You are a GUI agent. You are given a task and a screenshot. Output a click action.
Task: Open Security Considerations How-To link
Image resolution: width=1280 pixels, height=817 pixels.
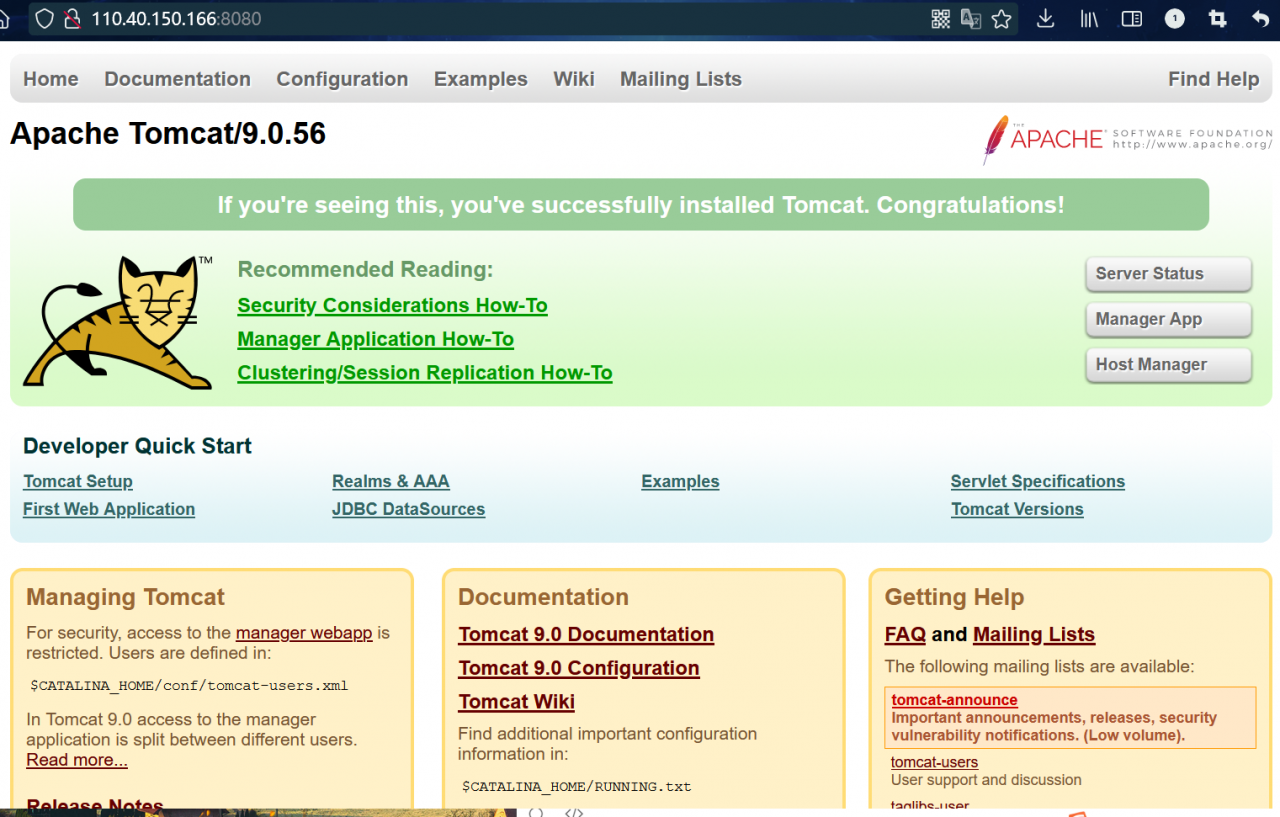click(x=392, y=305)
